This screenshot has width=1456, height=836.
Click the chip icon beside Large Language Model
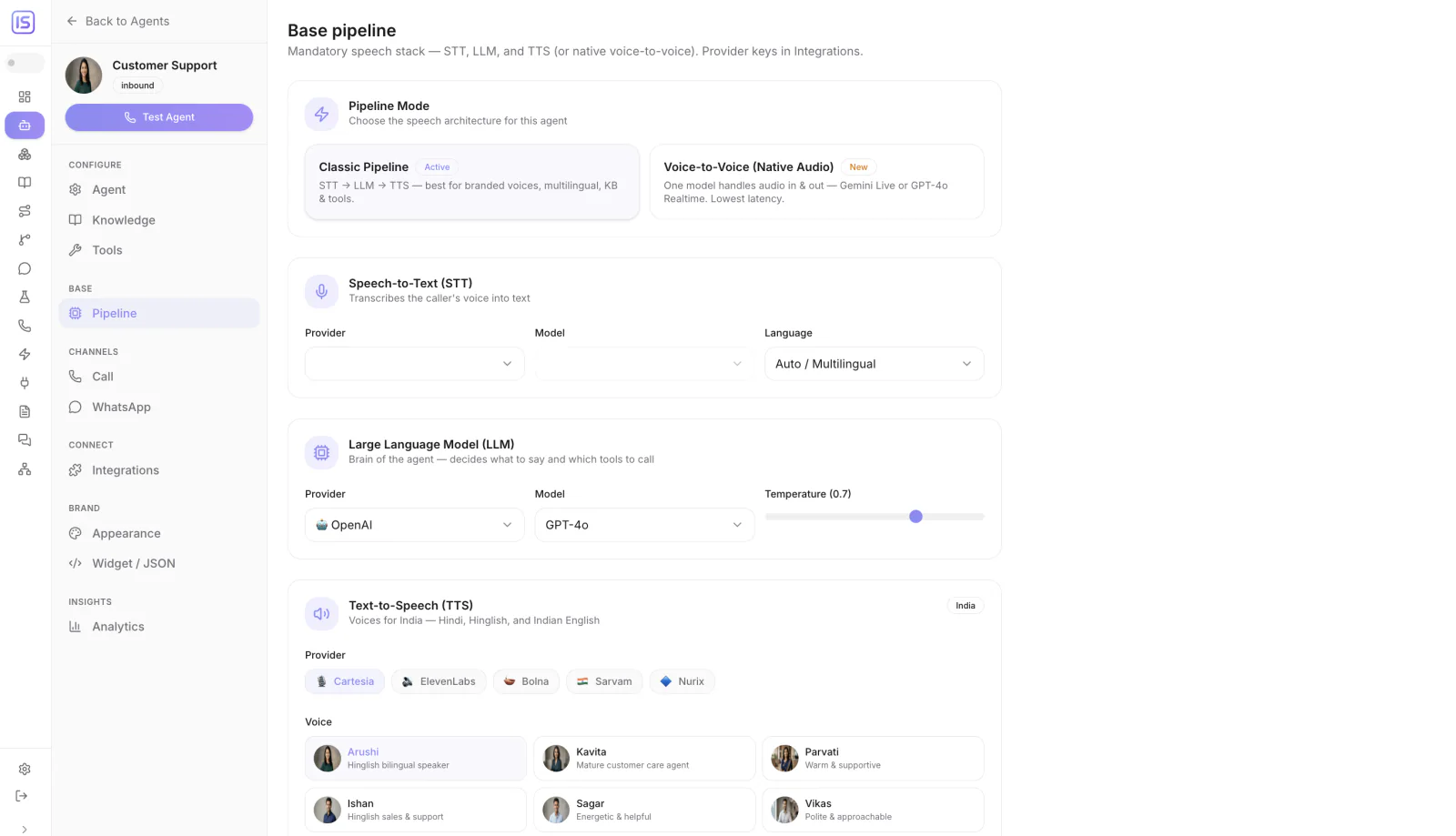tap(321, 452)
